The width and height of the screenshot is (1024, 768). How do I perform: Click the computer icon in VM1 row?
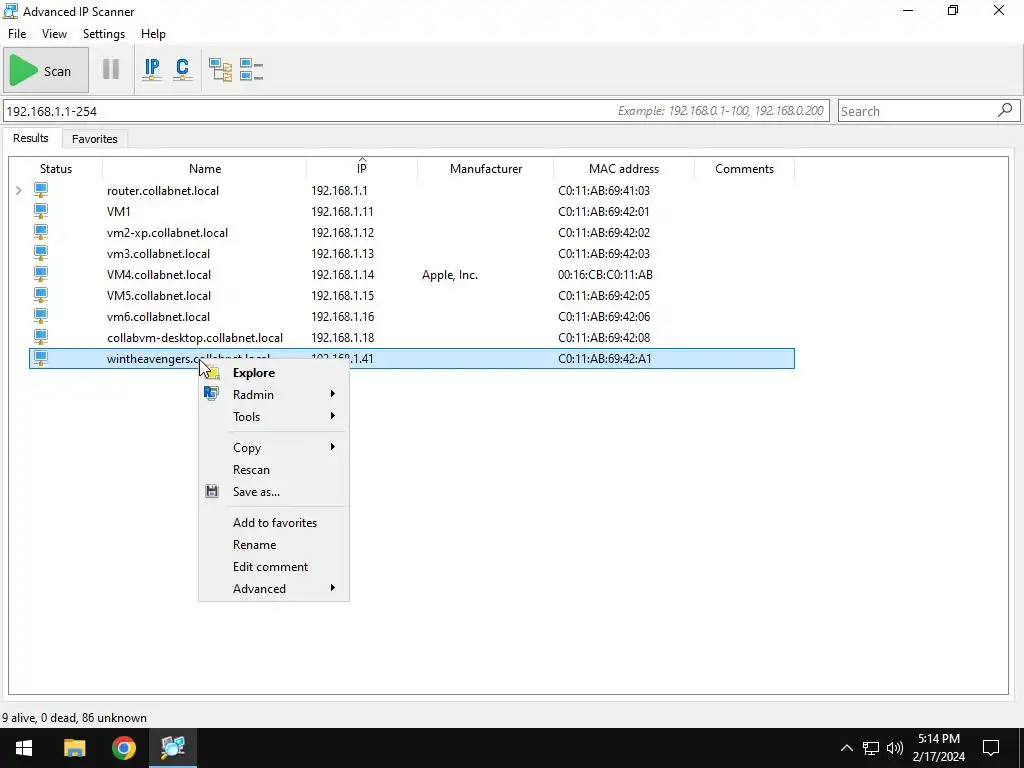(40, 211)
